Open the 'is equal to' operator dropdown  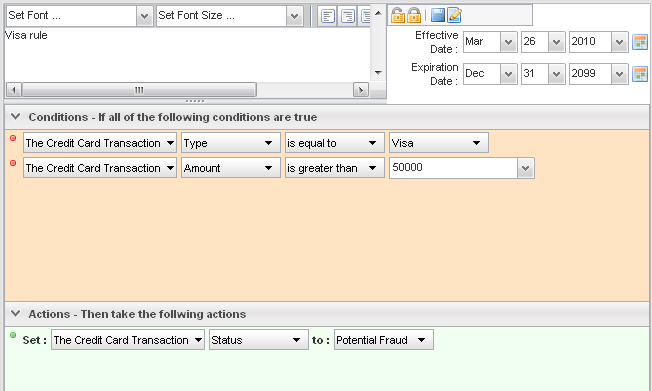coord(335,143)
